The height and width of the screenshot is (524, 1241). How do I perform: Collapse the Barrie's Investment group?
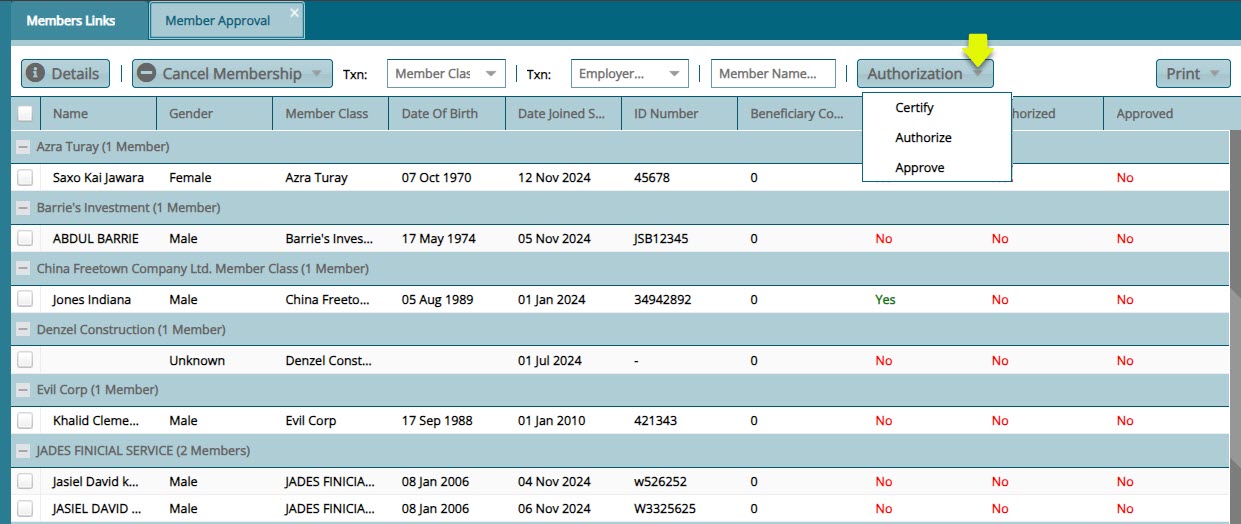click(x=23, y=208)
